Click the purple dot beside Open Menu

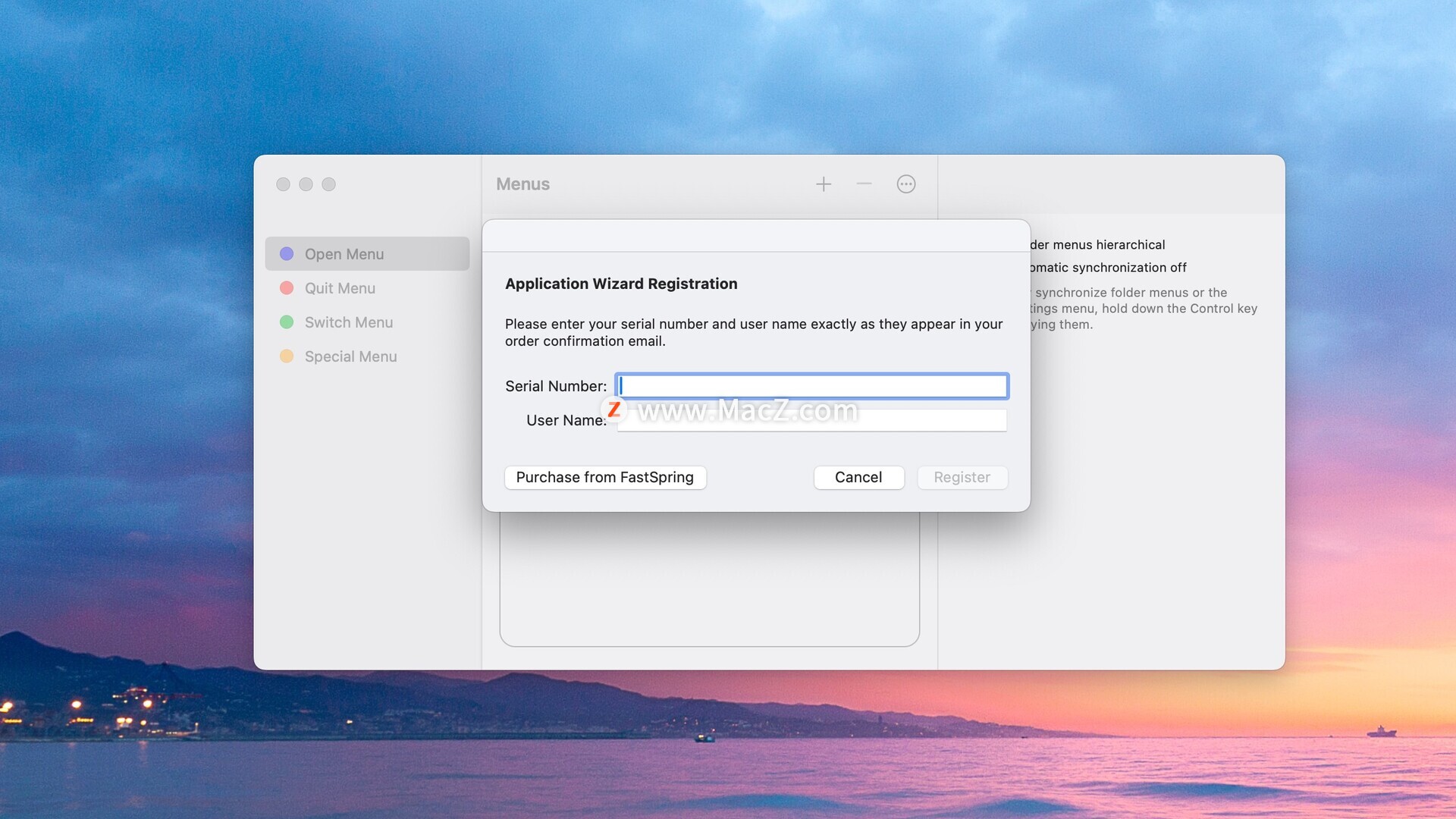[x=287, y=254]
